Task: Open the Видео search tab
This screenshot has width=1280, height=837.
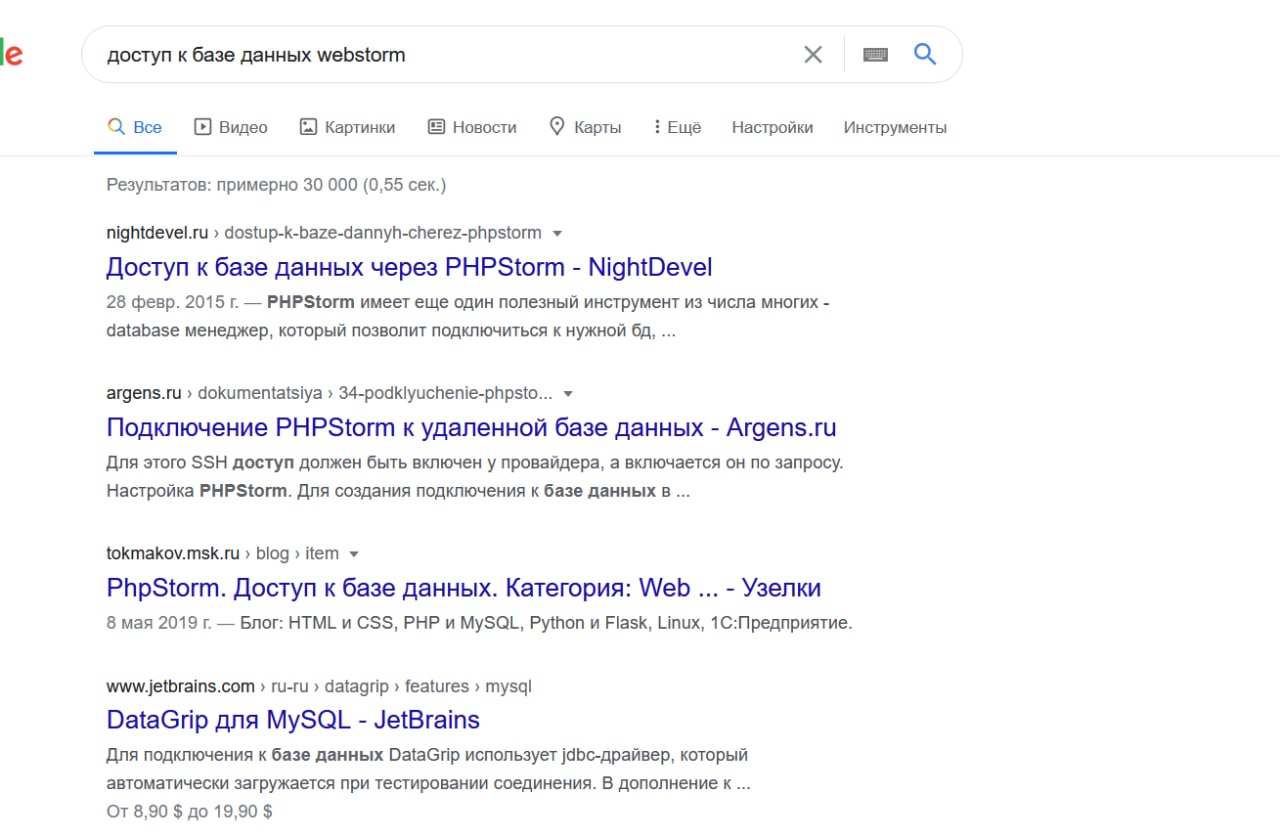Action: [231, 127]
